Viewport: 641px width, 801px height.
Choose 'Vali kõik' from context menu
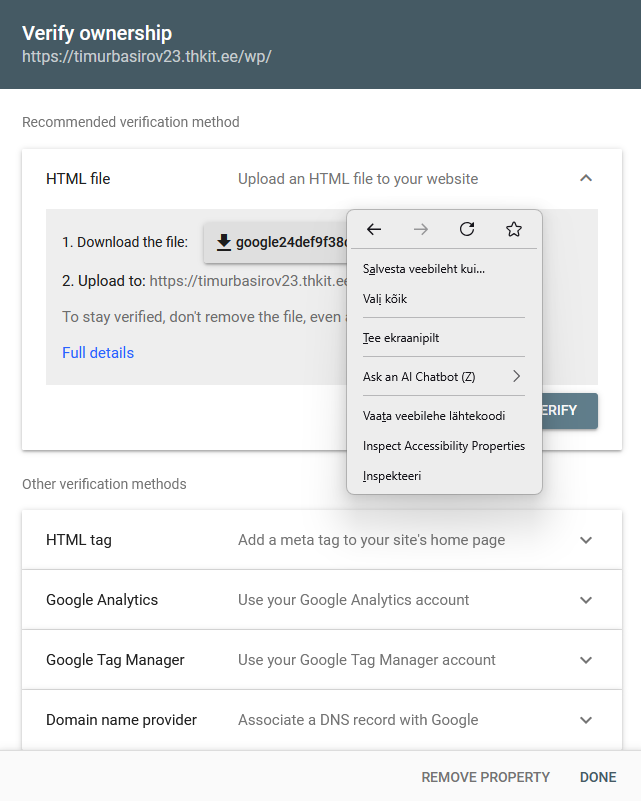(x=385, y=299)
